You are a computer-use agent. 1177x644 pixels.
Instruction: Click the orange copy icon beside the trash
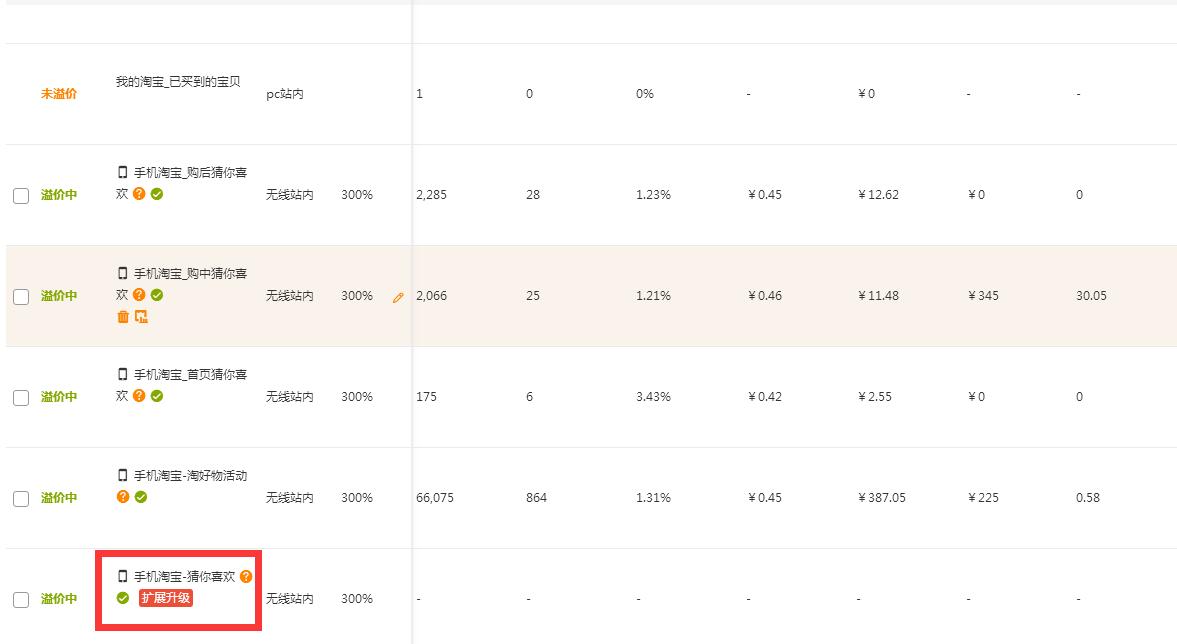click(x=141, y=317)
